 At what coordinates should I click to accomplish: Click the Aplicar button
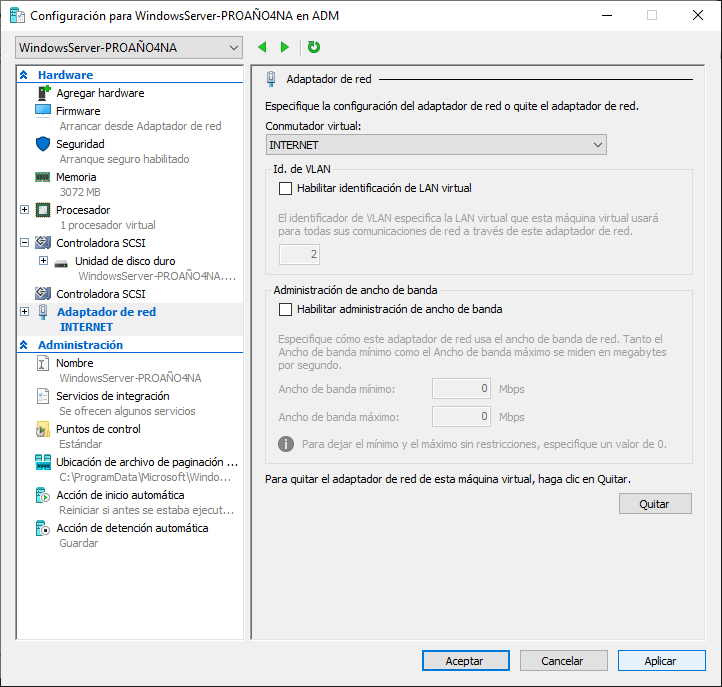point(662,661)
